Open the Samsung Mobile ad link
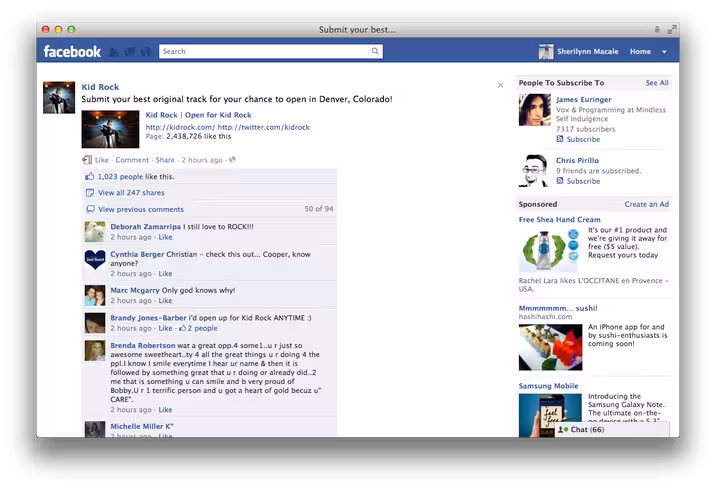Image resolution: width=716 pixels, height=488 pixels. coord(548,386)
